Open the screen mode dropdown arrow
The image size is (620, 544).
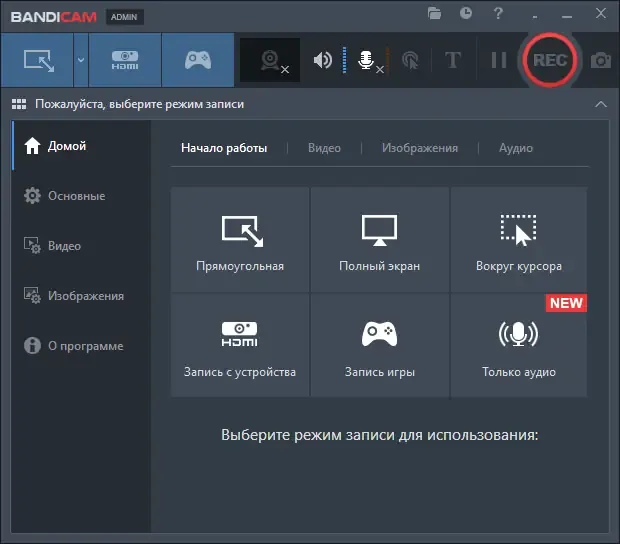81,60
